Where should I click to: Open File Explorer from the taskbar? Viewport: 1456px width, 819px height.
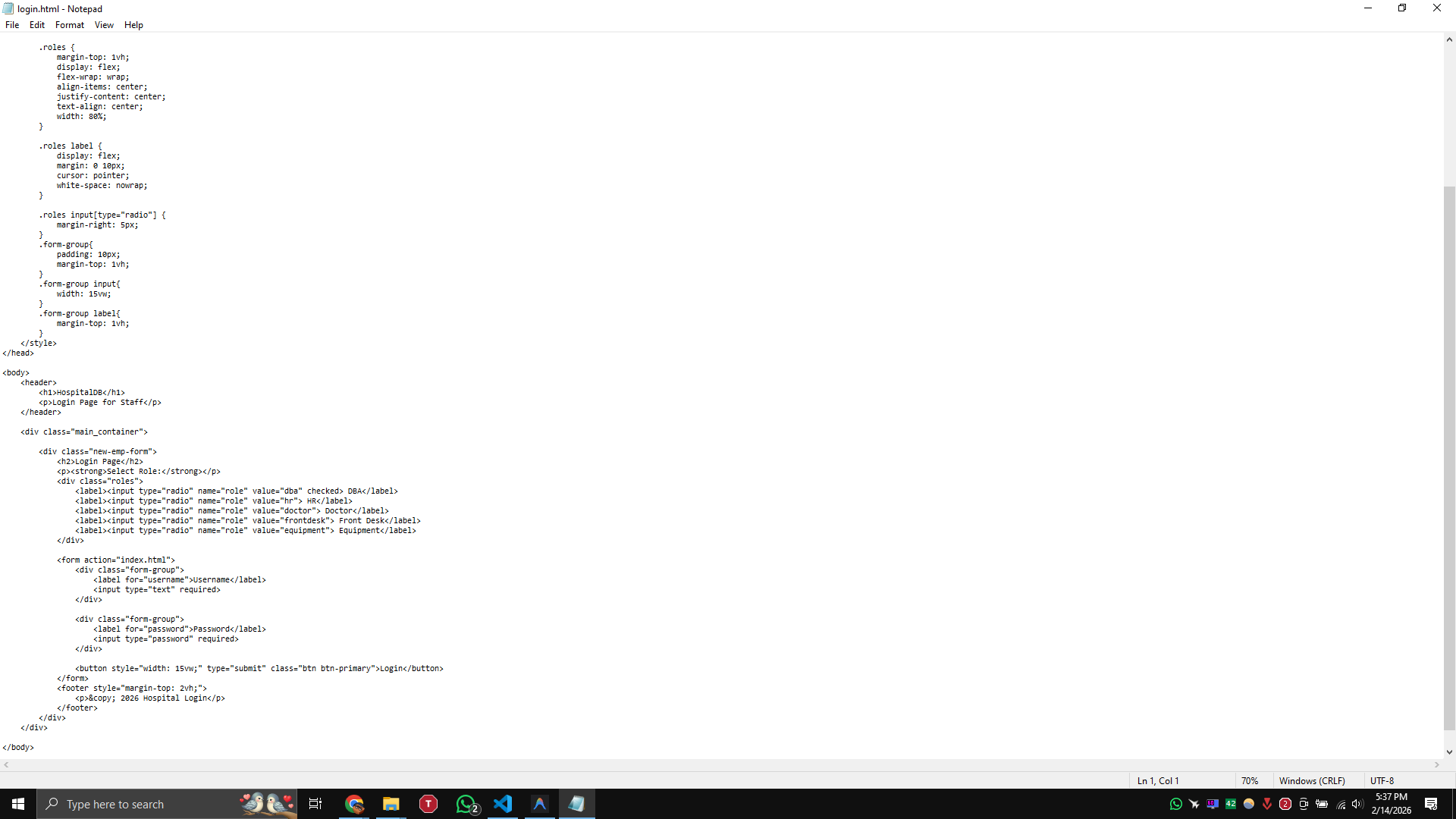pos(391,804)
